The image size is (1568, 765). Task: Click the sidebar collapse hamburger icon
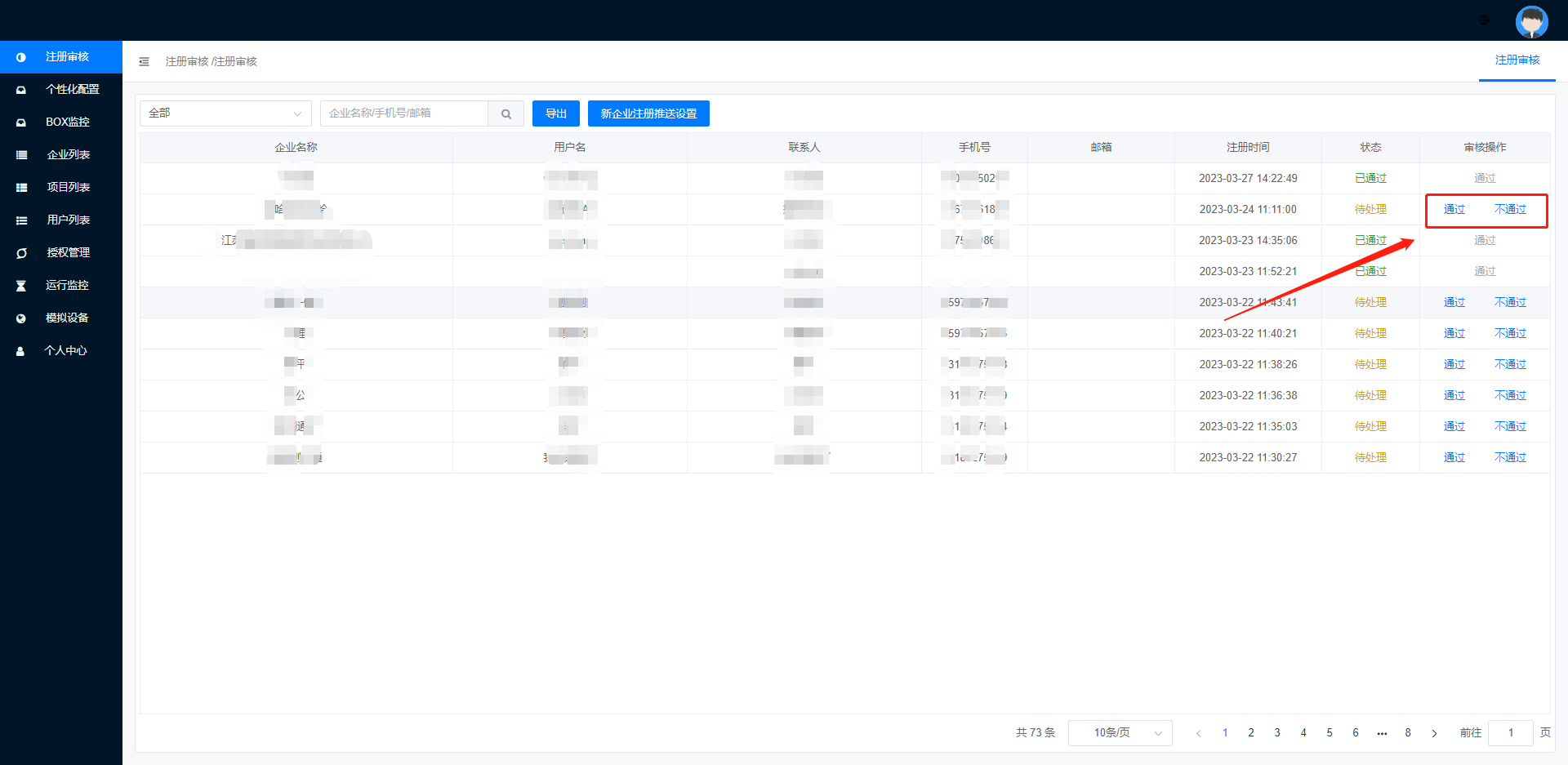click(144, 62)
